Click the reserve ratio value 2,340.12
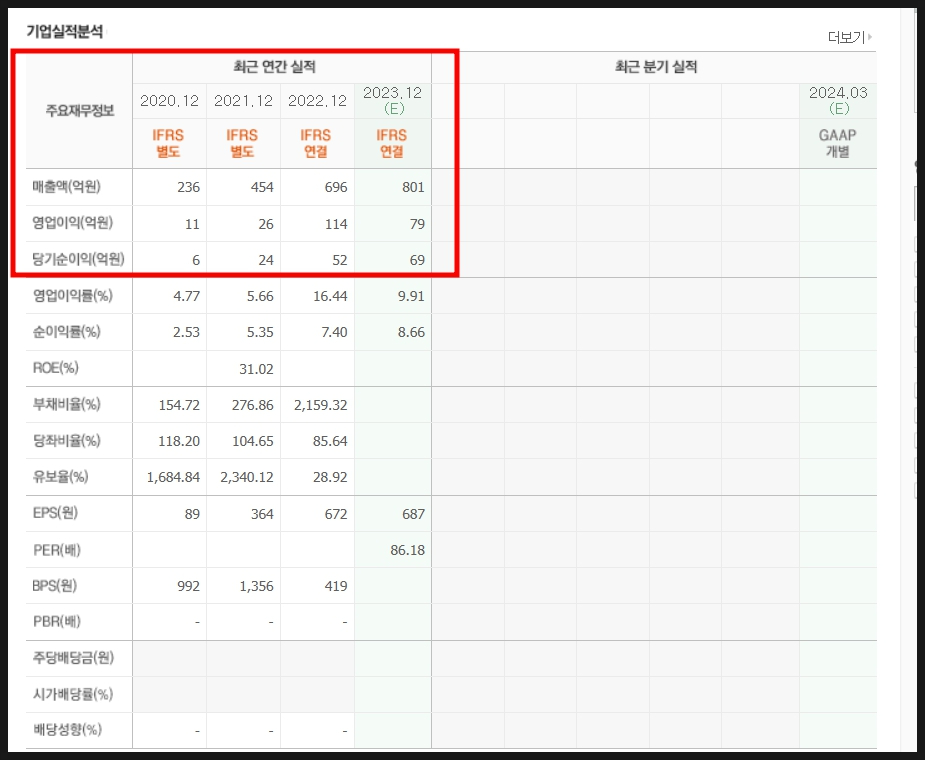 [247, 477]
